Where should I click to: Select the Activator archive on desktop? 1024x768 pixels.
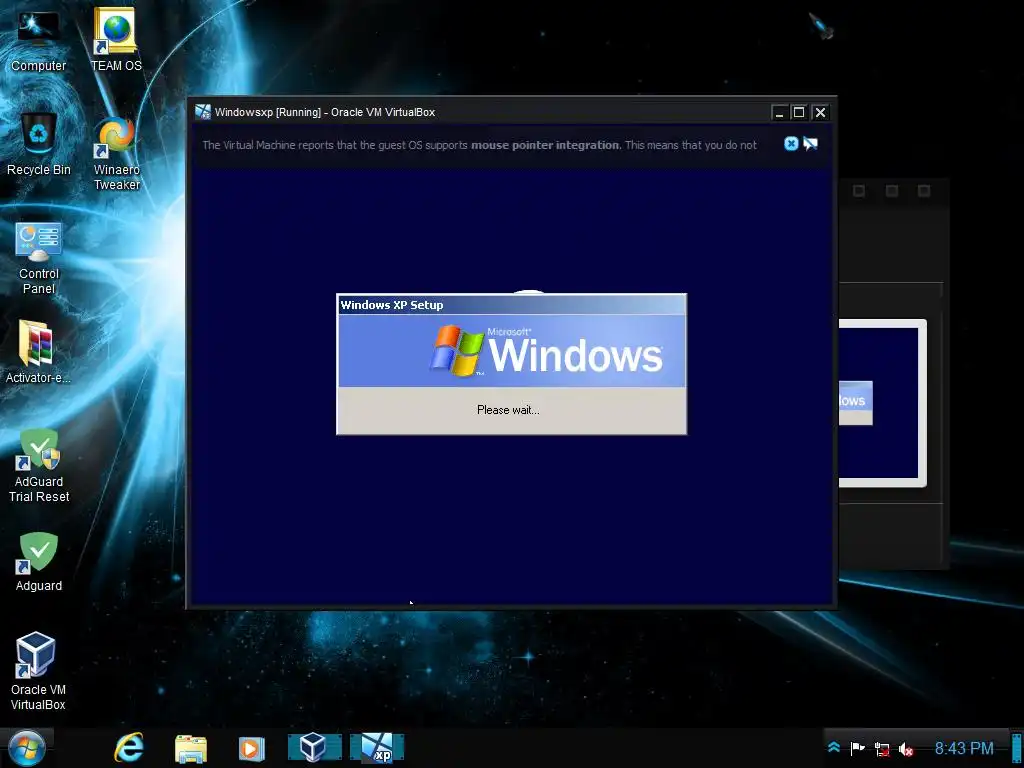click(x=38, y=351)
